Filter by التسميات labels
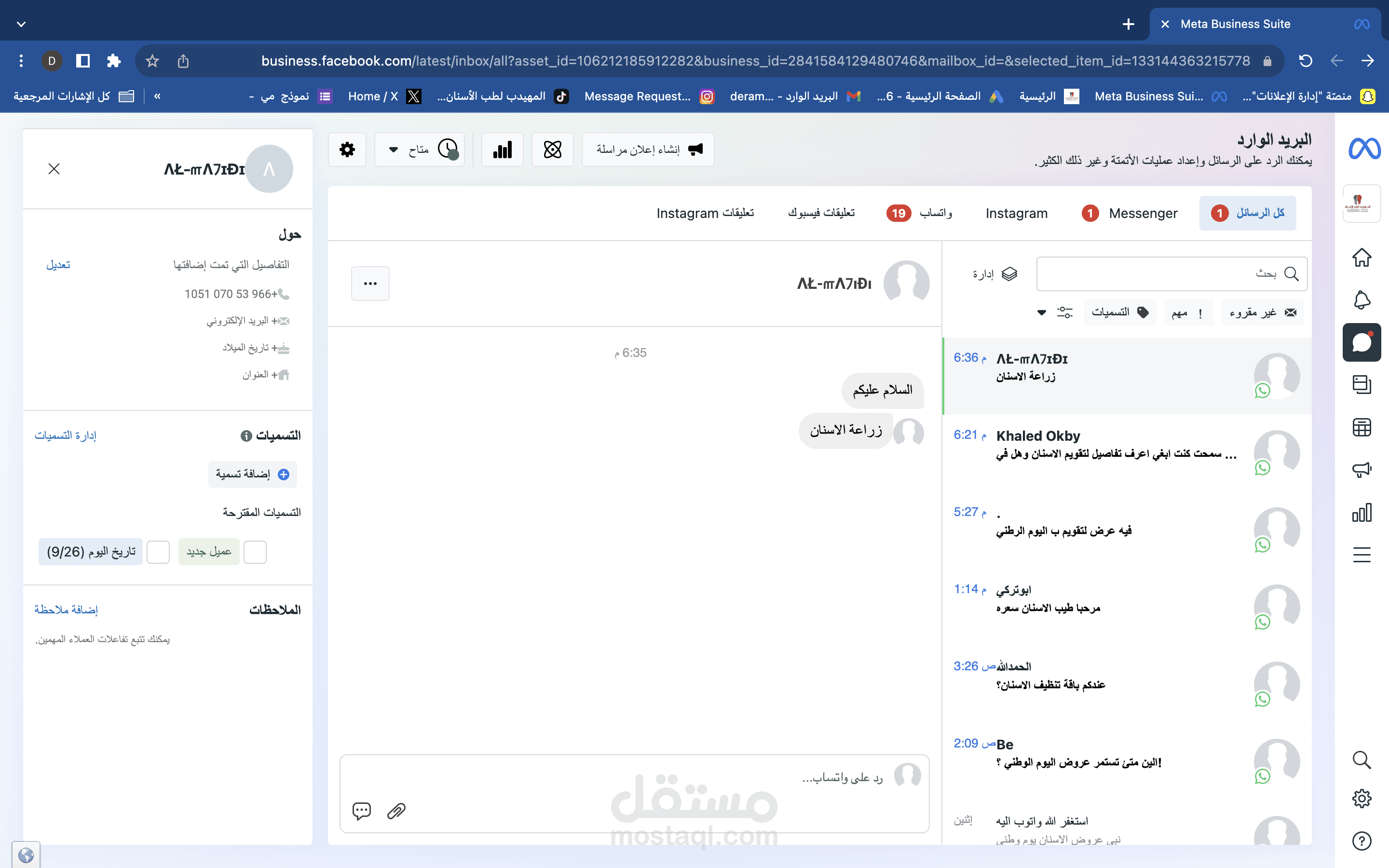 click(1120, 312)
